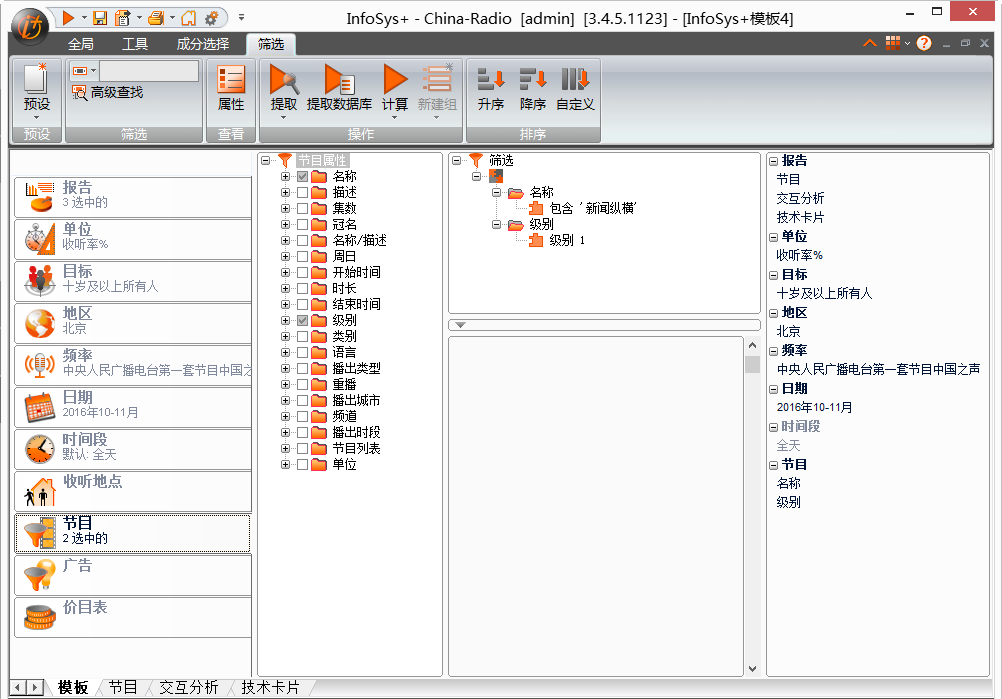The height and width of the screenshot is (699, 1002).
Task: Open the 成分选择 ribbon tab
Action: point(203,44)
